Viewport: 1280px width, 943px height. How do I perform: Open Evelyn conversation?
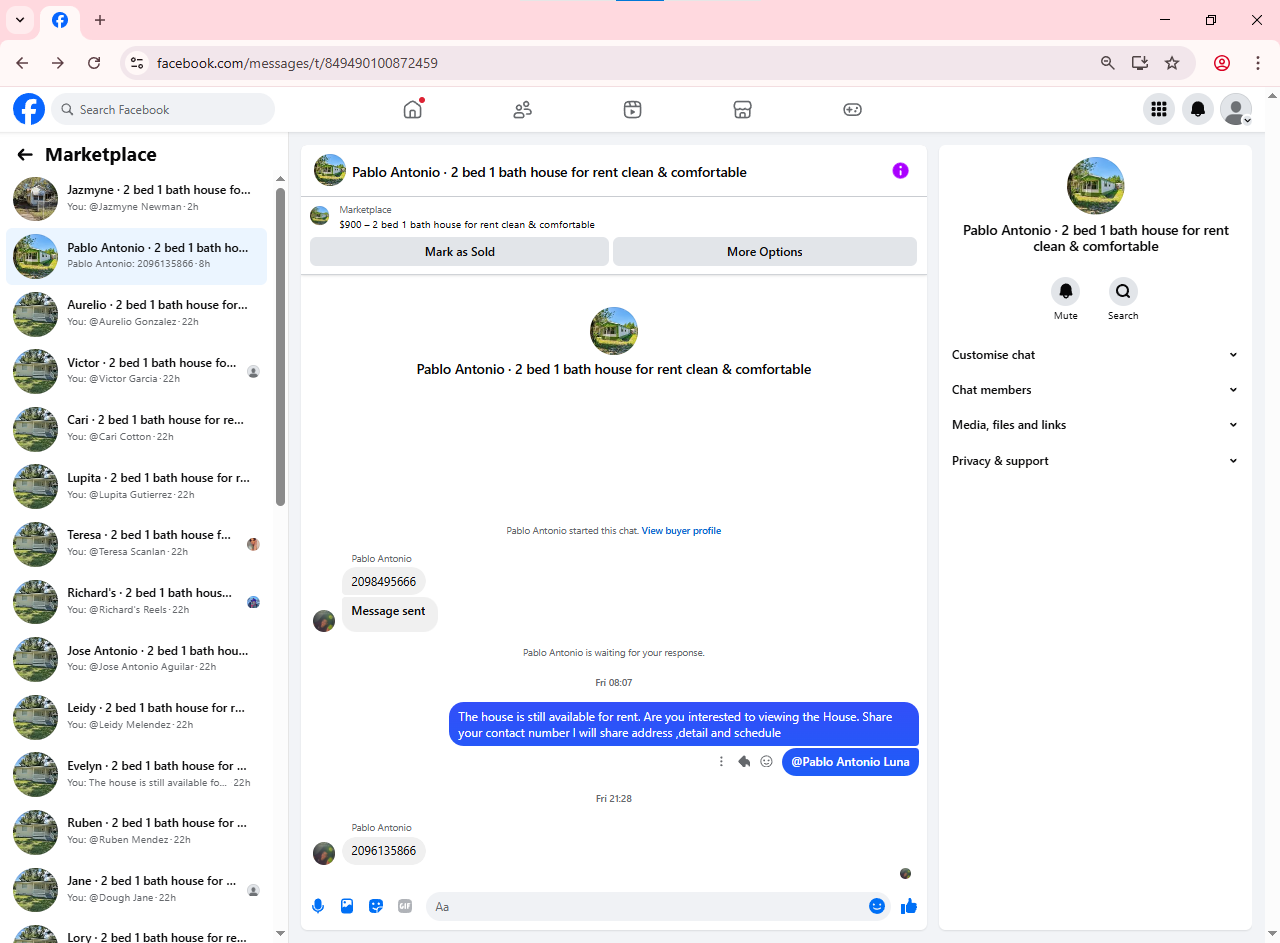(x=137, y=774)
